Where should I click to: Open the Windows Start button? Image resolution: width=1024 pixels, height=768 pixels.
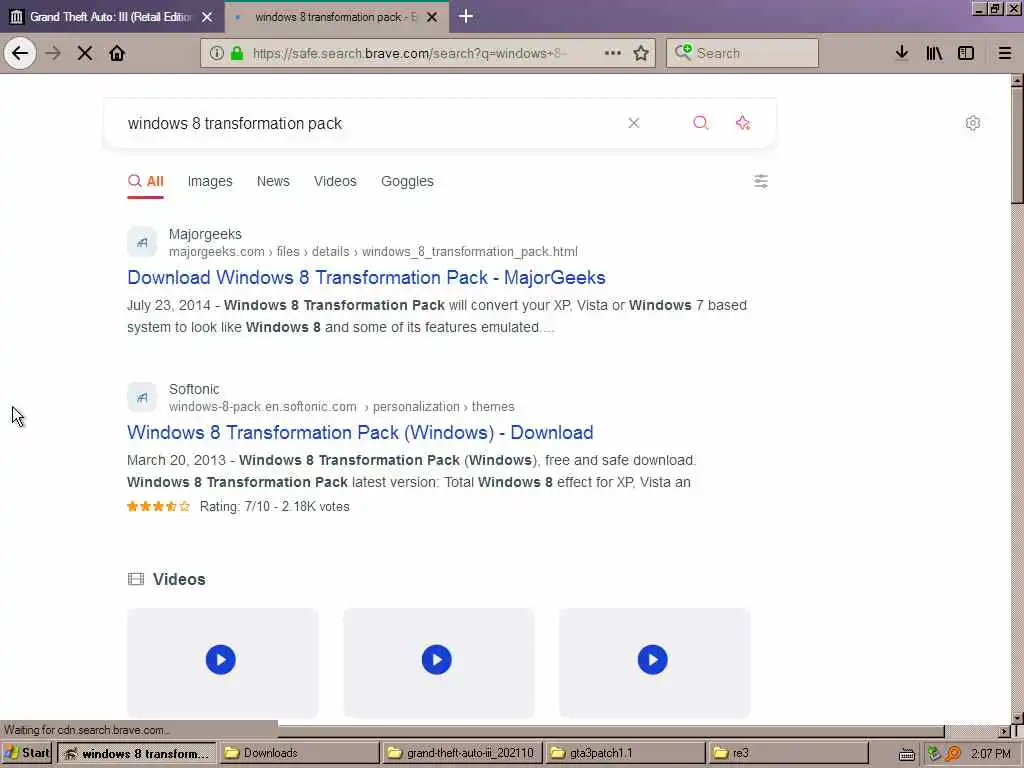[27, 752]
